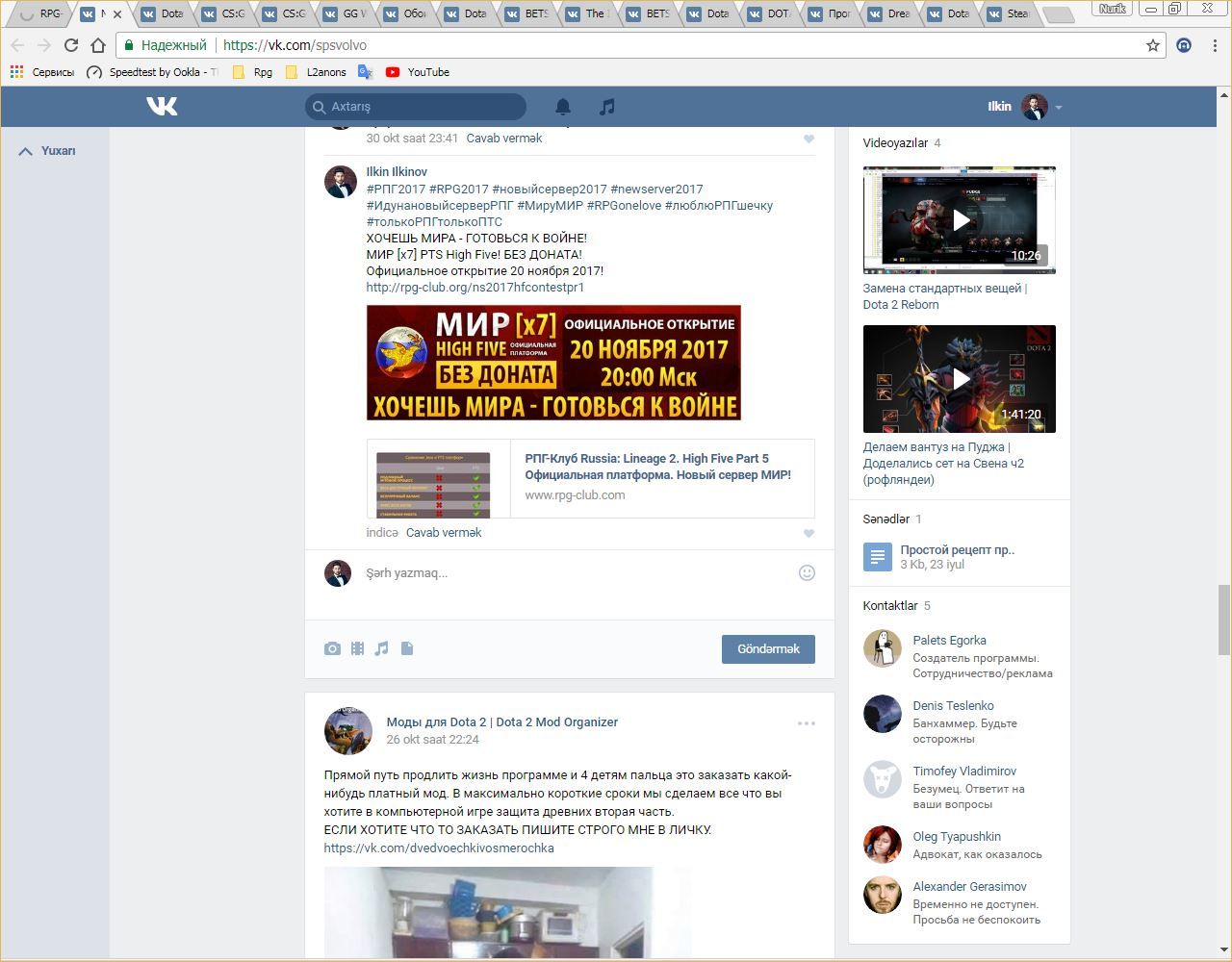The height and width of the screenshot is (962, 1232).
Task: Click the VK logo in the header
Action: coord(162,106)
